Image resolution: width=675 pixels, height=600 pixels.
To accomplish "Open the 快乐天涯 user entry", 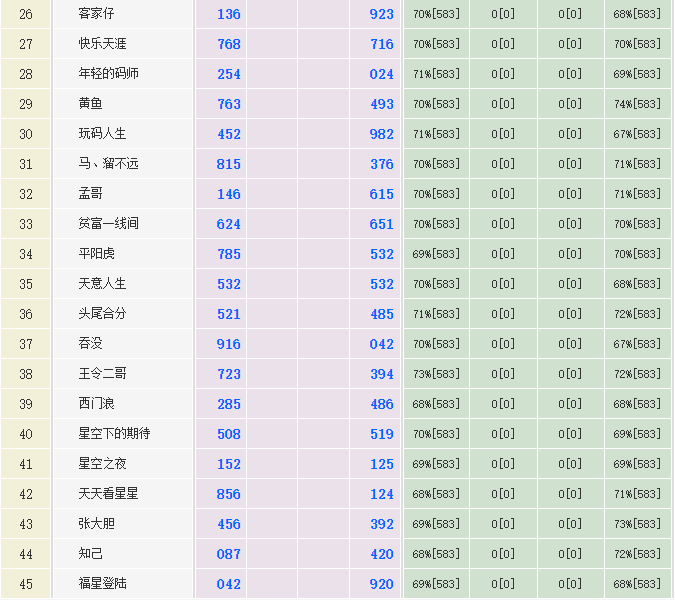I will pyautogui.click(x=102, y=44).
